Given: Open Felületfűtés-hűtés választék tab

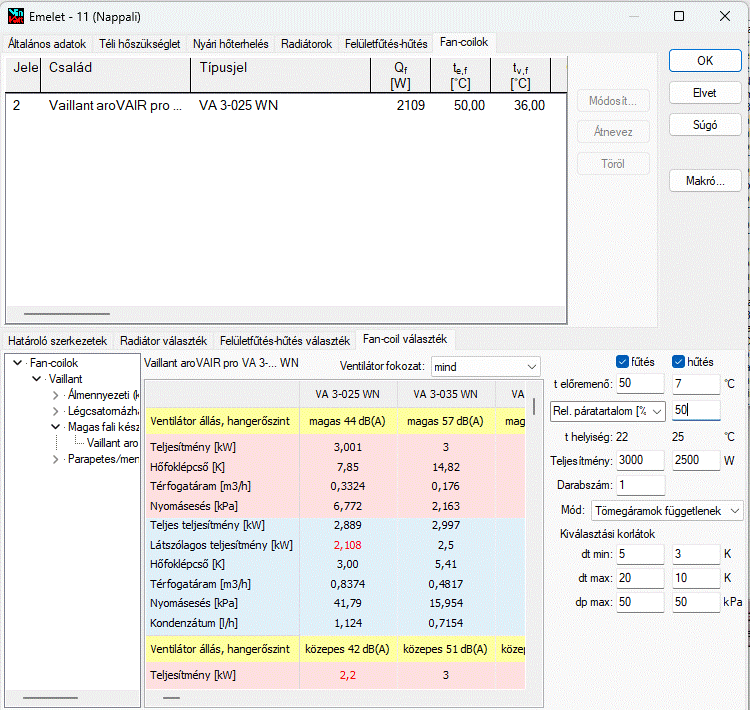Looking at the screenshot, I should [285, 341].
